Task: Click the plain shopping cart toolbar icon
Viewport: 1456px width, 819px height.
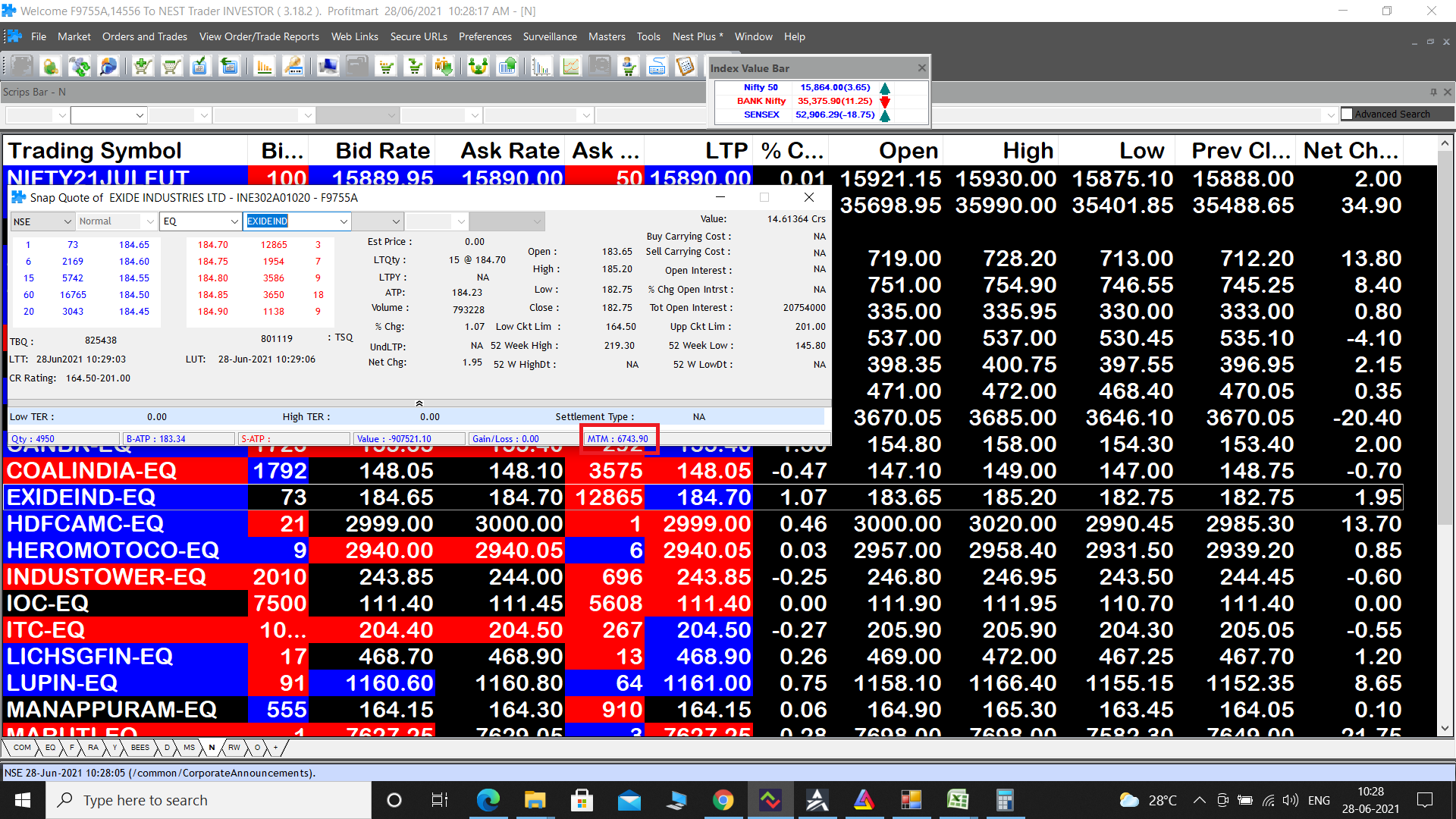Action: (x=171, y=67)
